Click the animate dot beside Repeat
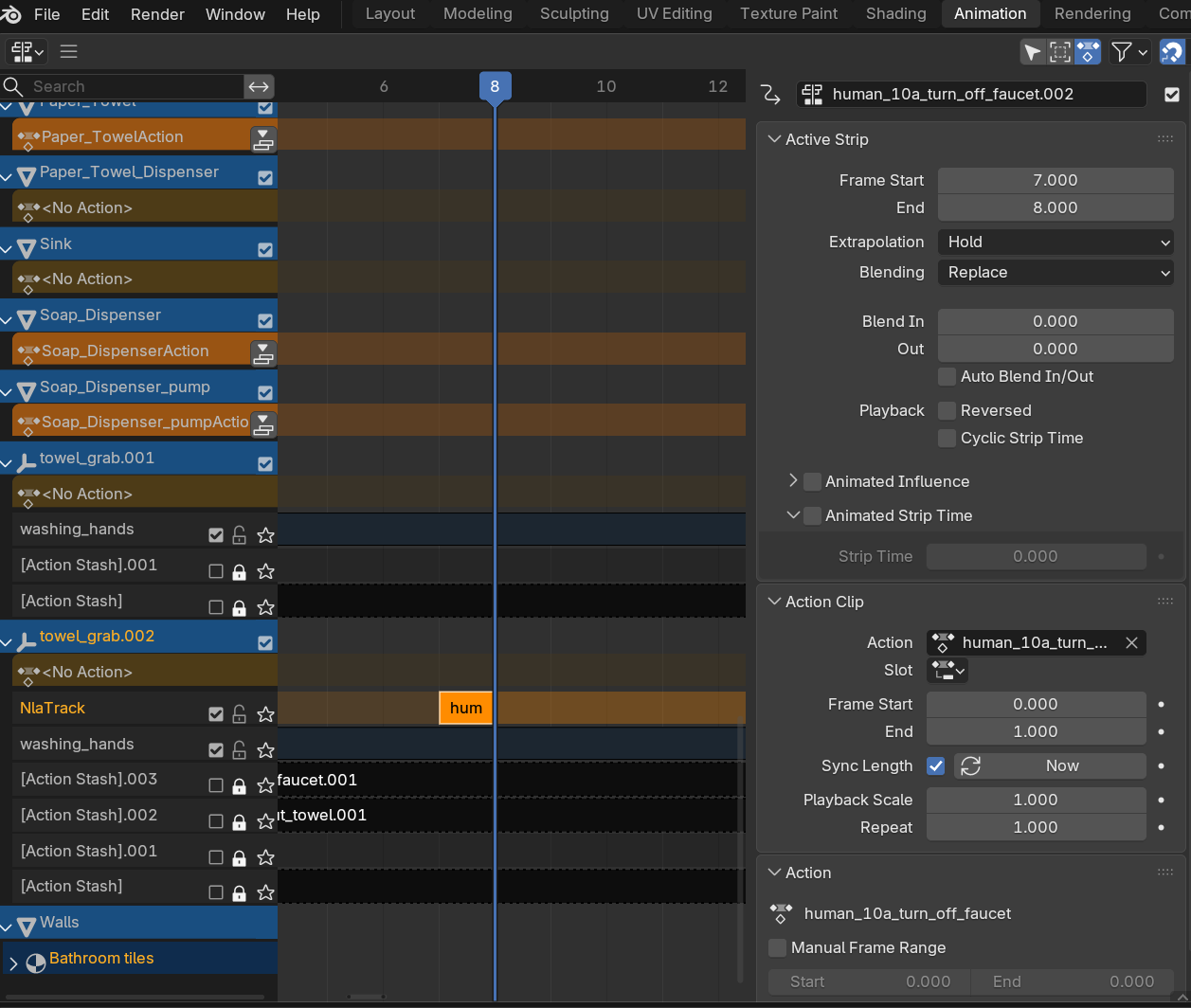This screenshot has width=1191, height=1008. tap(1162, 828)
